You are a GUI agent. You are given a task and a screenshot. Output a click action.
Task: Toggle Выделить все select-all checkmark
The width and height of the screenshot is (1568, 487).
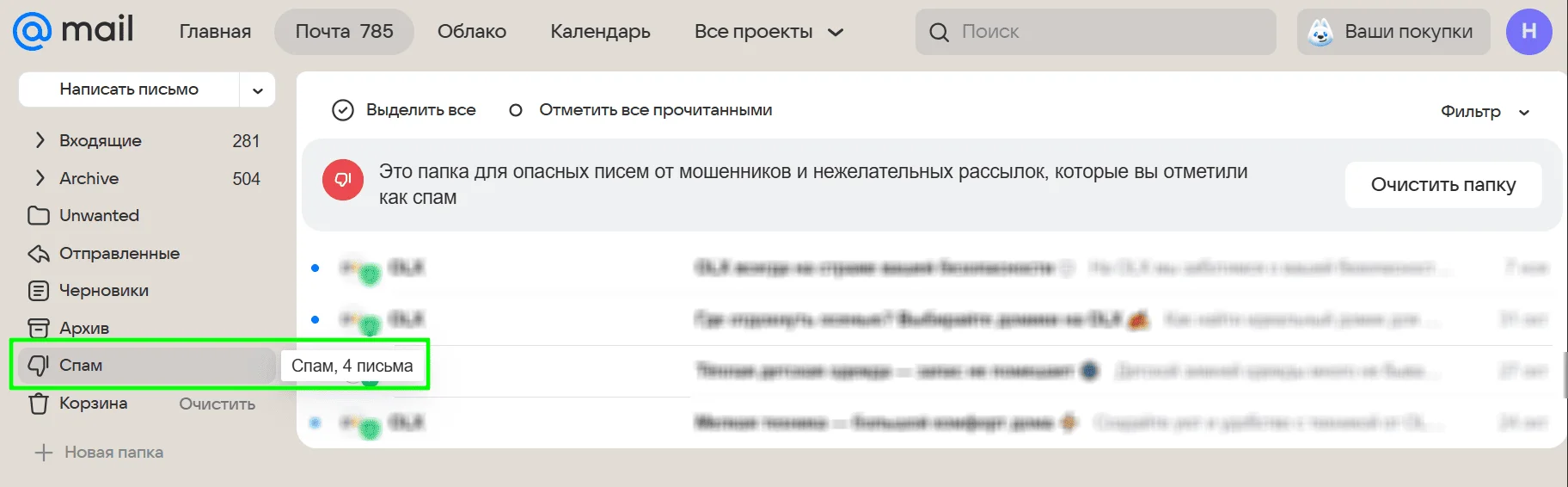[343, 110]
